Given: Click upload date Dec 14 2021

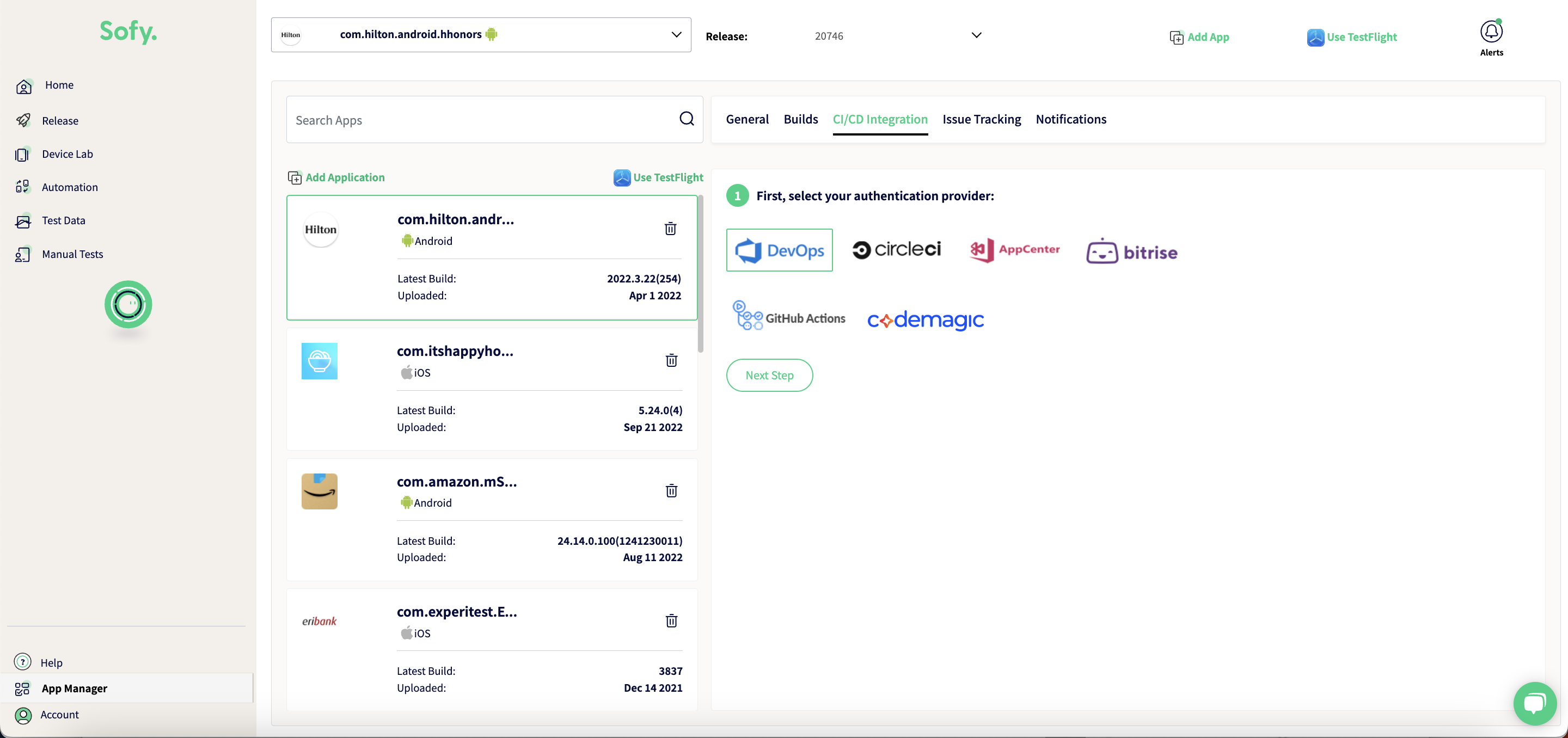Looking at the screenshot, I should point(653,687).
